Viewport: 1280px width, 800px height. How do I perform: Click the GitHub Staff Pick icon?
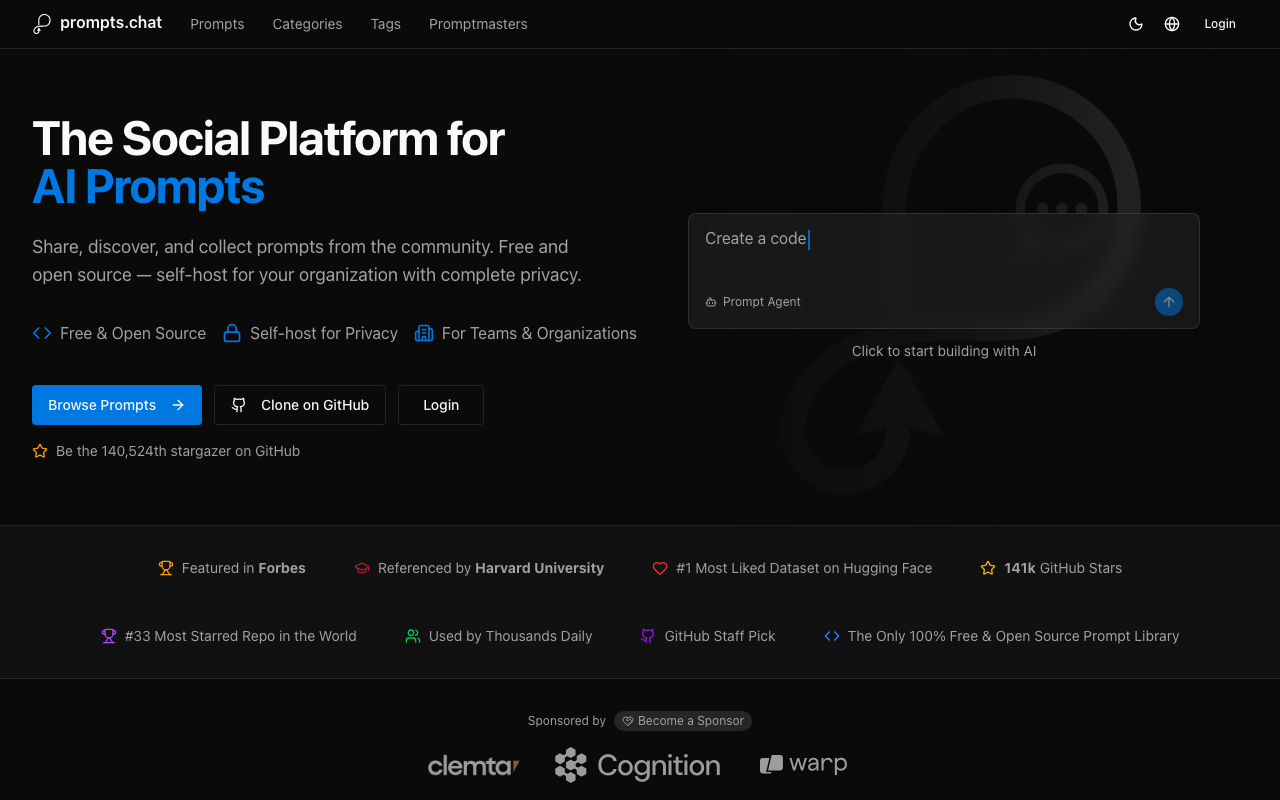[648, 636]
